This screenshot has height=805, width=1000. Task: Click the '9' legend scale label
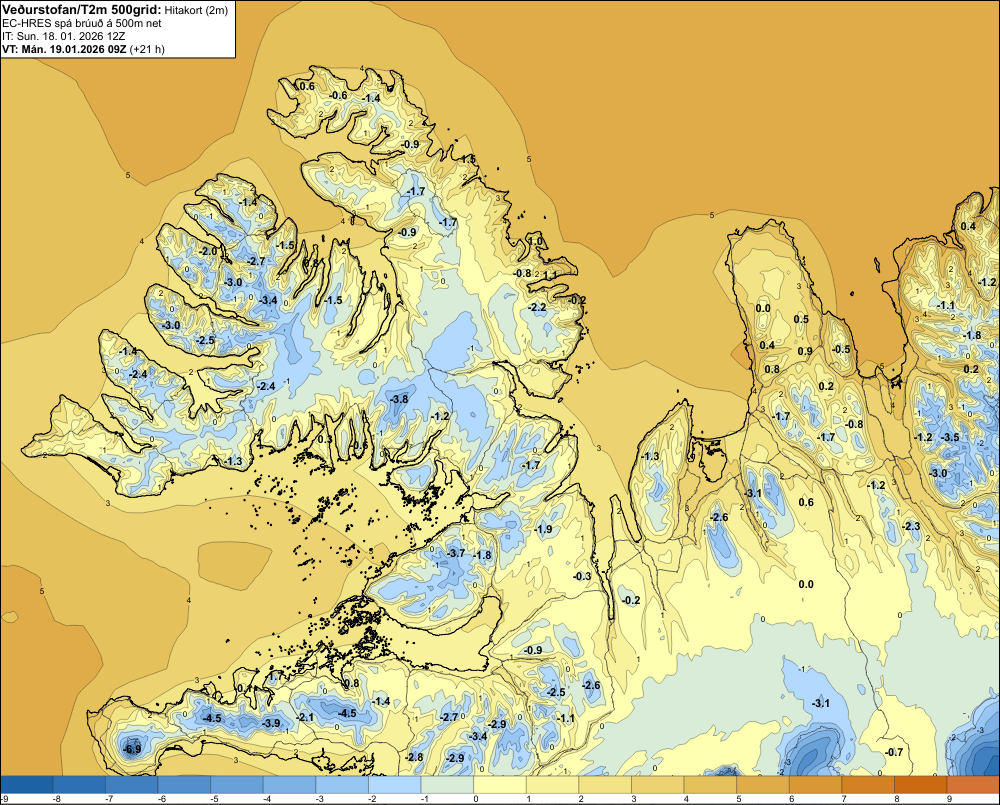pos(948,798)
